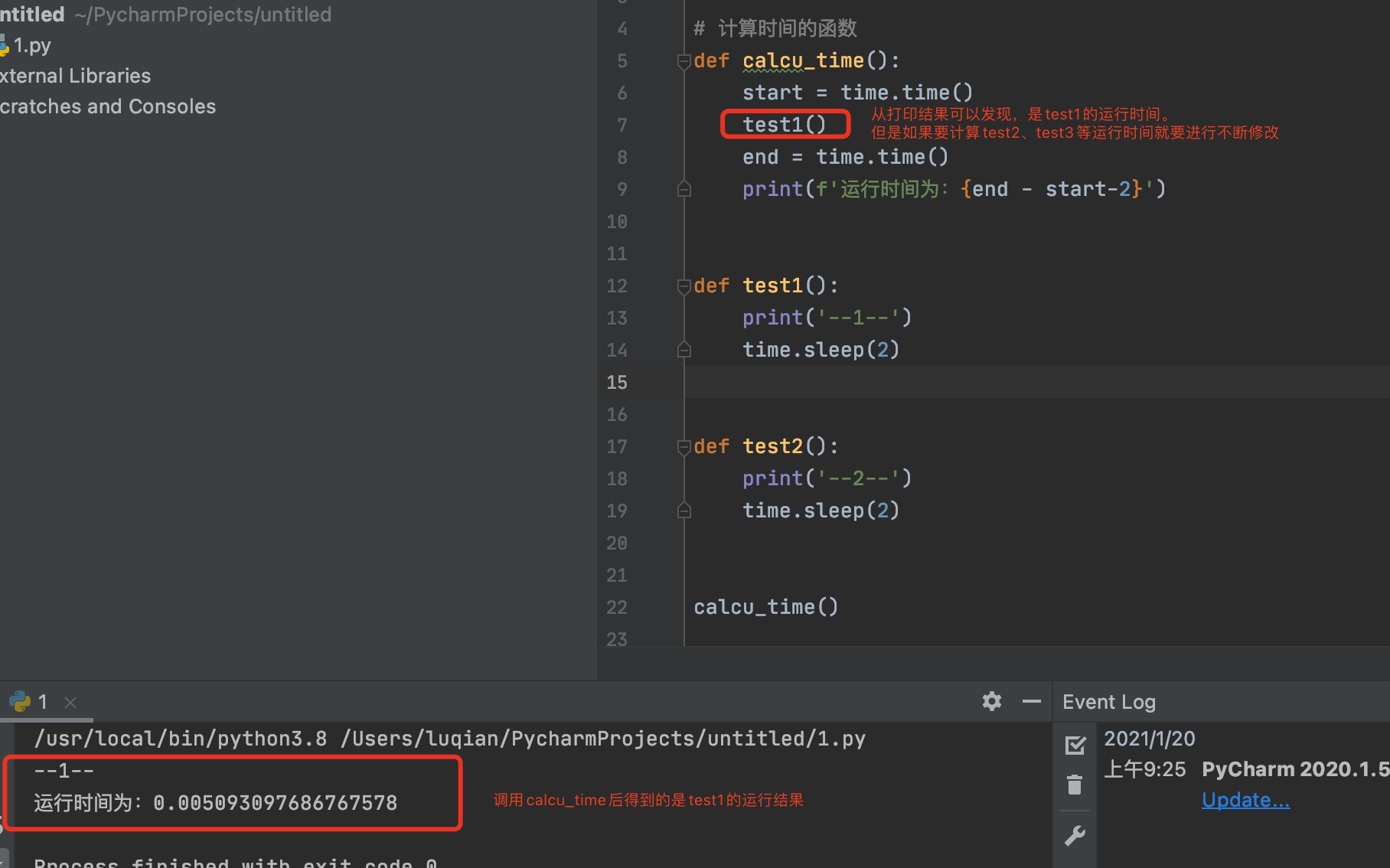Collapse the test1 function fold marker
The height and width of the screenshot is (868, 1390).
[684, 286]
